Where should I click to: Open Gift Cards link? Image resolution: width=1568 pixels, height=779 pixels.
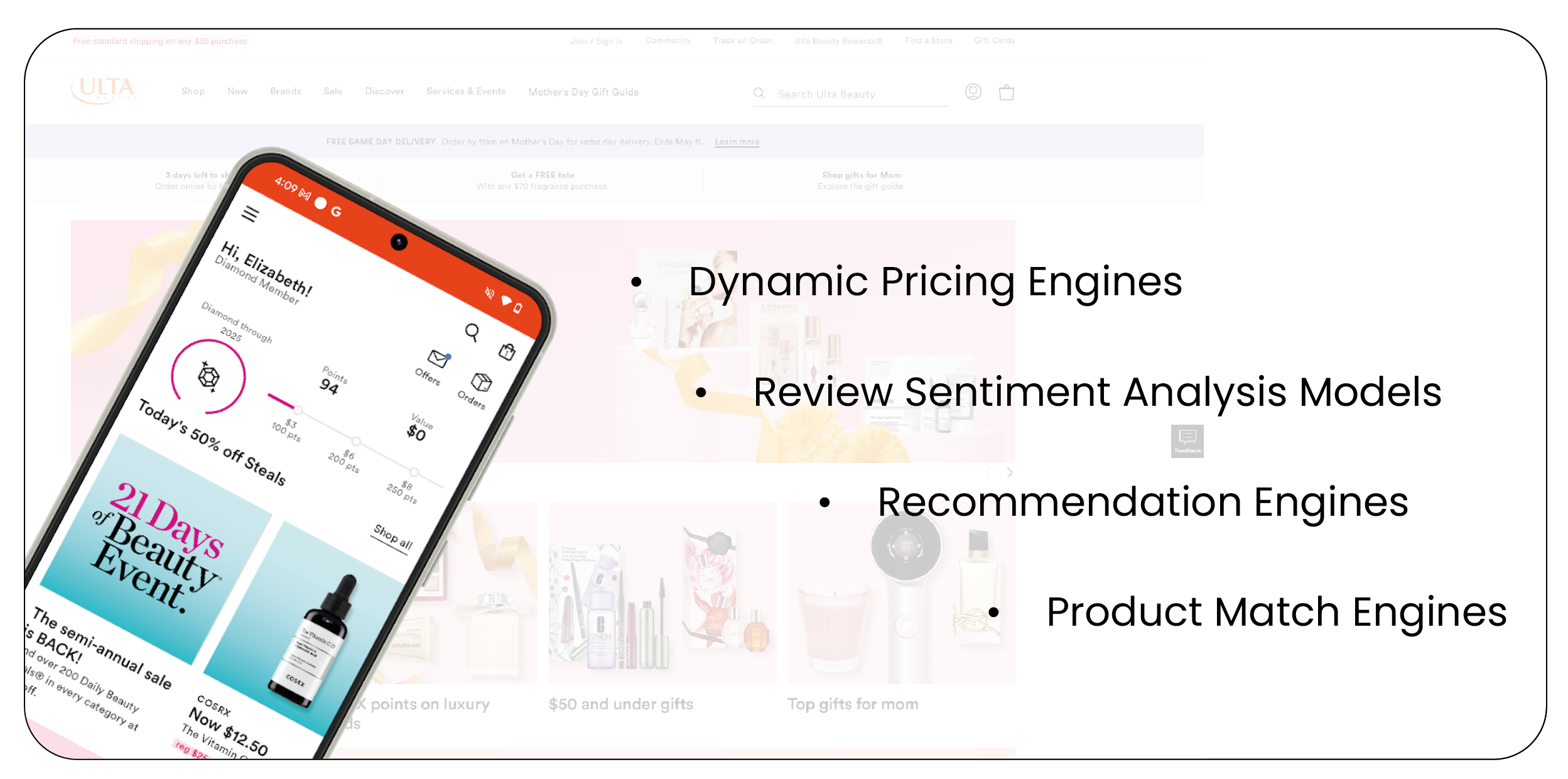[994, 40]
